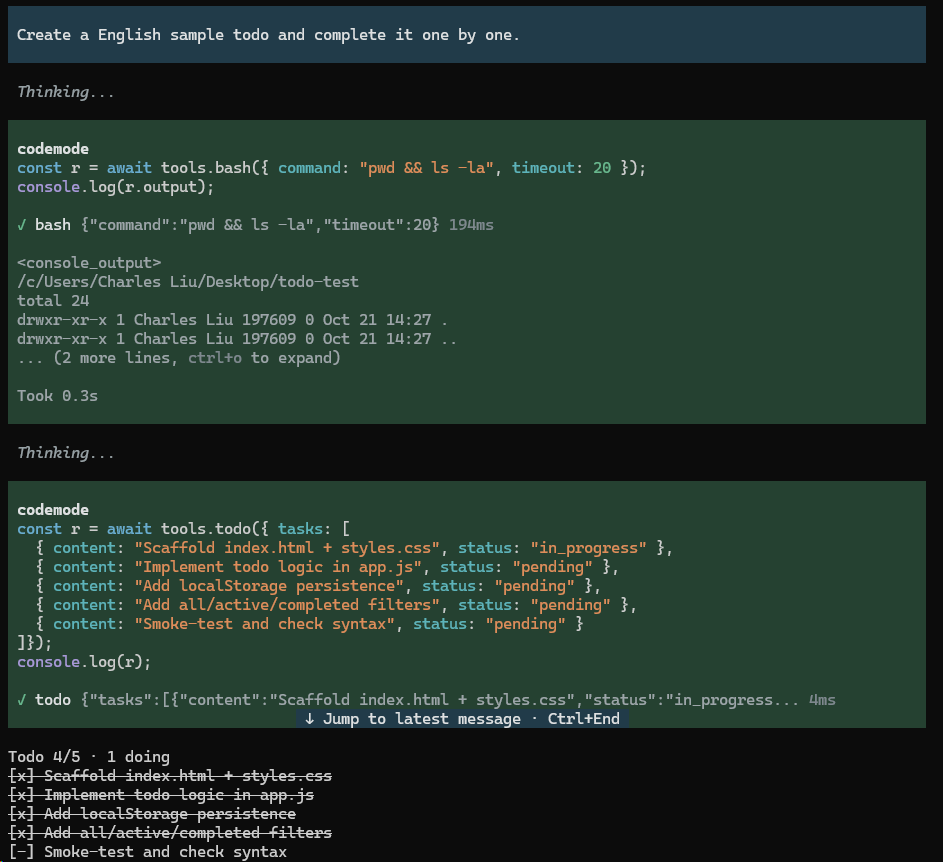Click the 'Todo 4/5 · 1 doing' summary header
Screen dimensions: 943x862
click(x=89, y=757)
